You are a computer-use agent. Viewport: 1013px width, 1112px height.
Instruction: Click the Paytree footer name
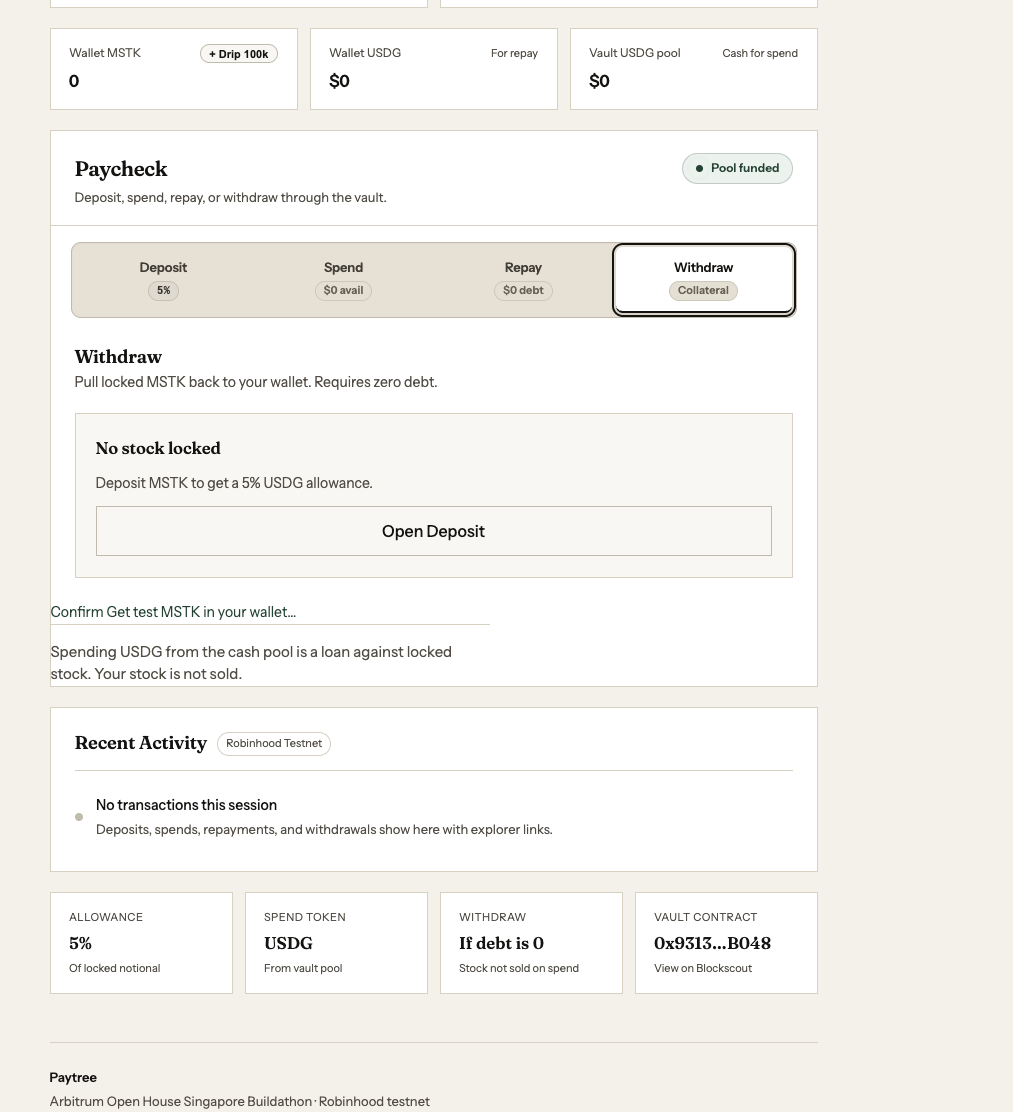[73, 1077]
